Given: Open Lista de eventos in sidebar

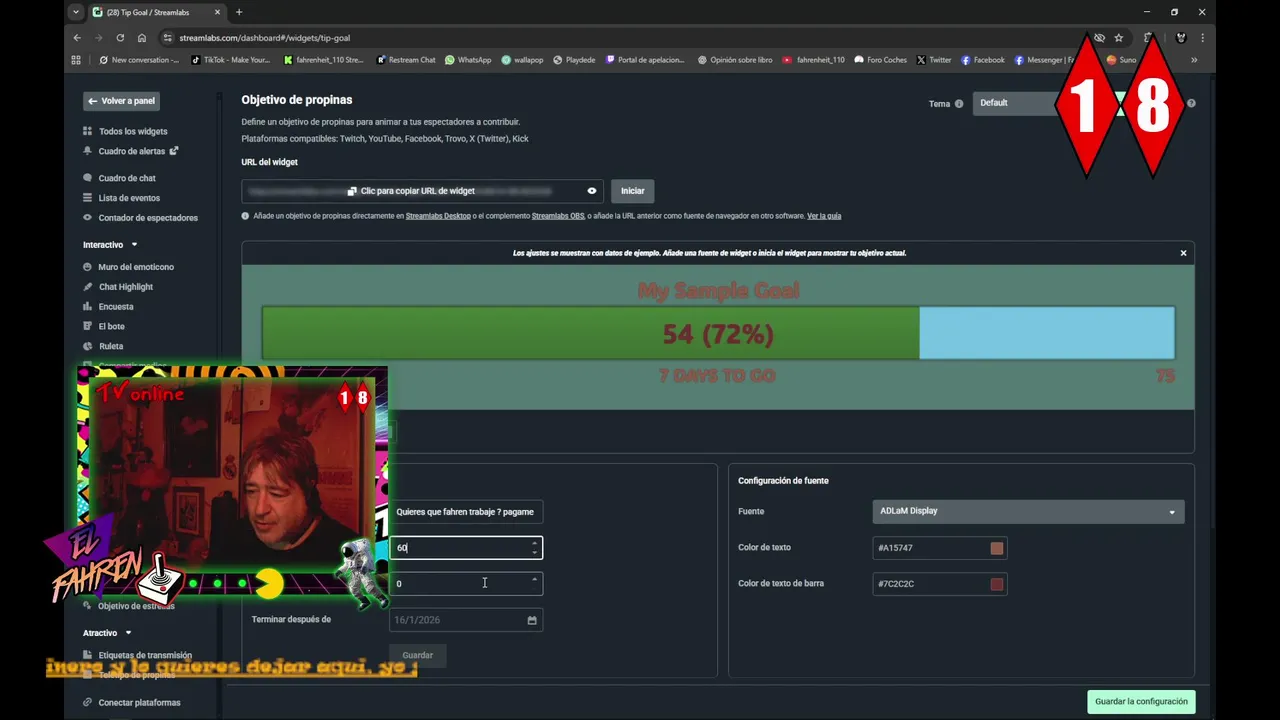Looking at the screenshot, I should pyautogui.click(x=128, y=198).
